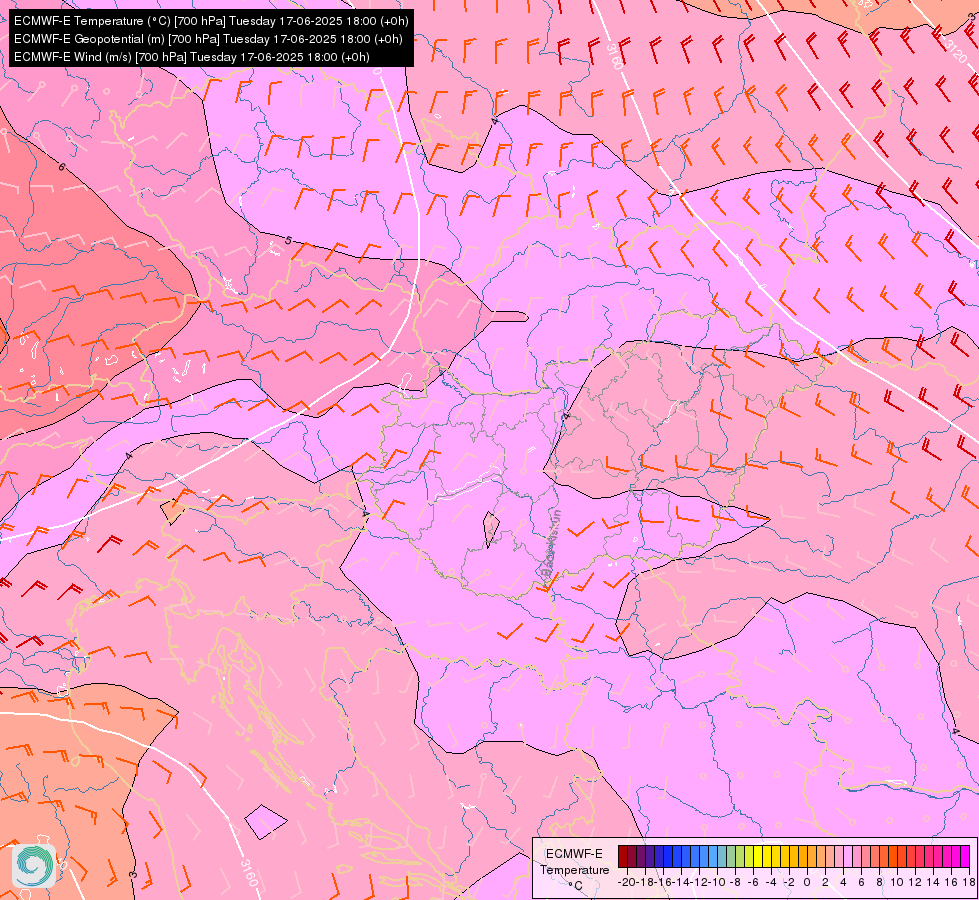Viewport: 979px width, 900px height.
Task: Click the 3160 contour label near bottom edge
Action: click(x=248, y=873)
